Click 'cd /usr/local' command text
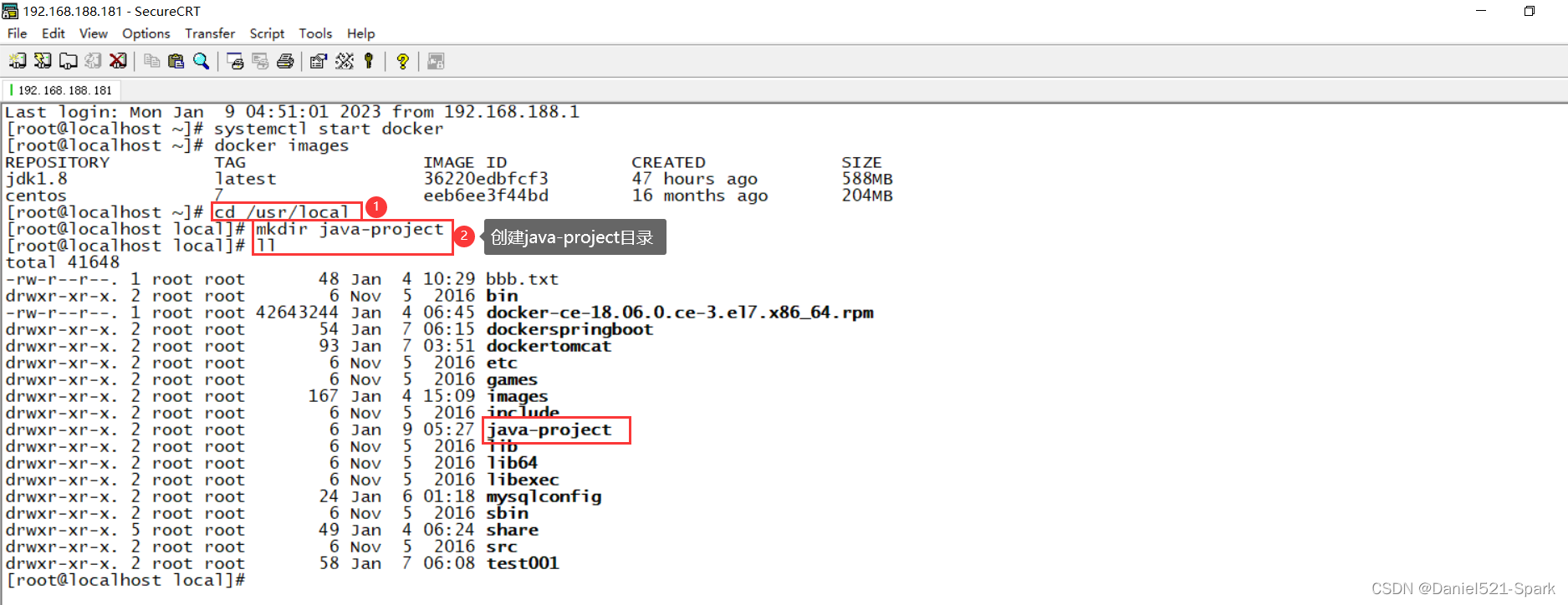1568x605 pixels. pyautogui.click(x=282, y=212)
